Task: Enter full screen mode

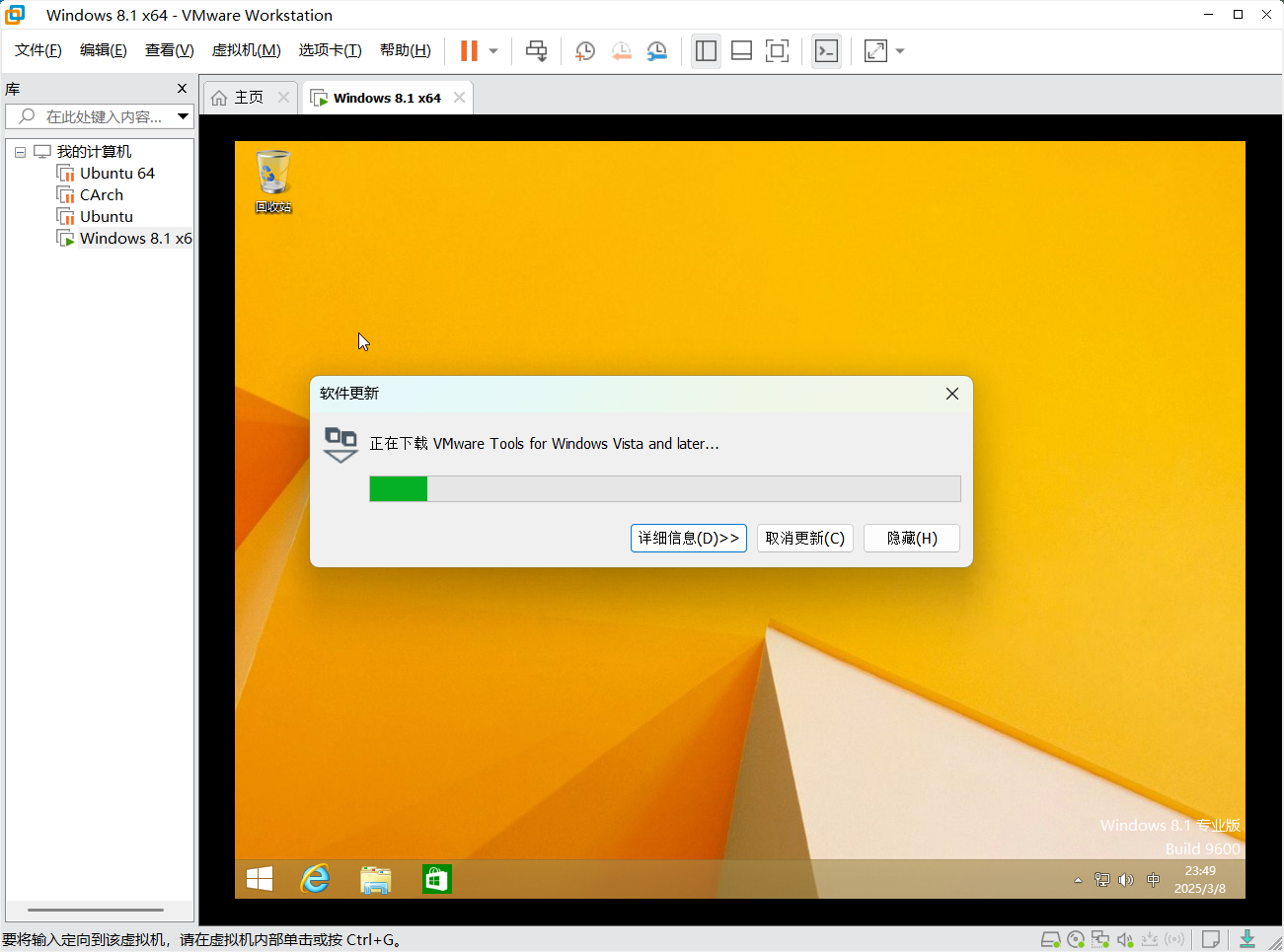Action: pyautogui.click(x=777, y=51)
